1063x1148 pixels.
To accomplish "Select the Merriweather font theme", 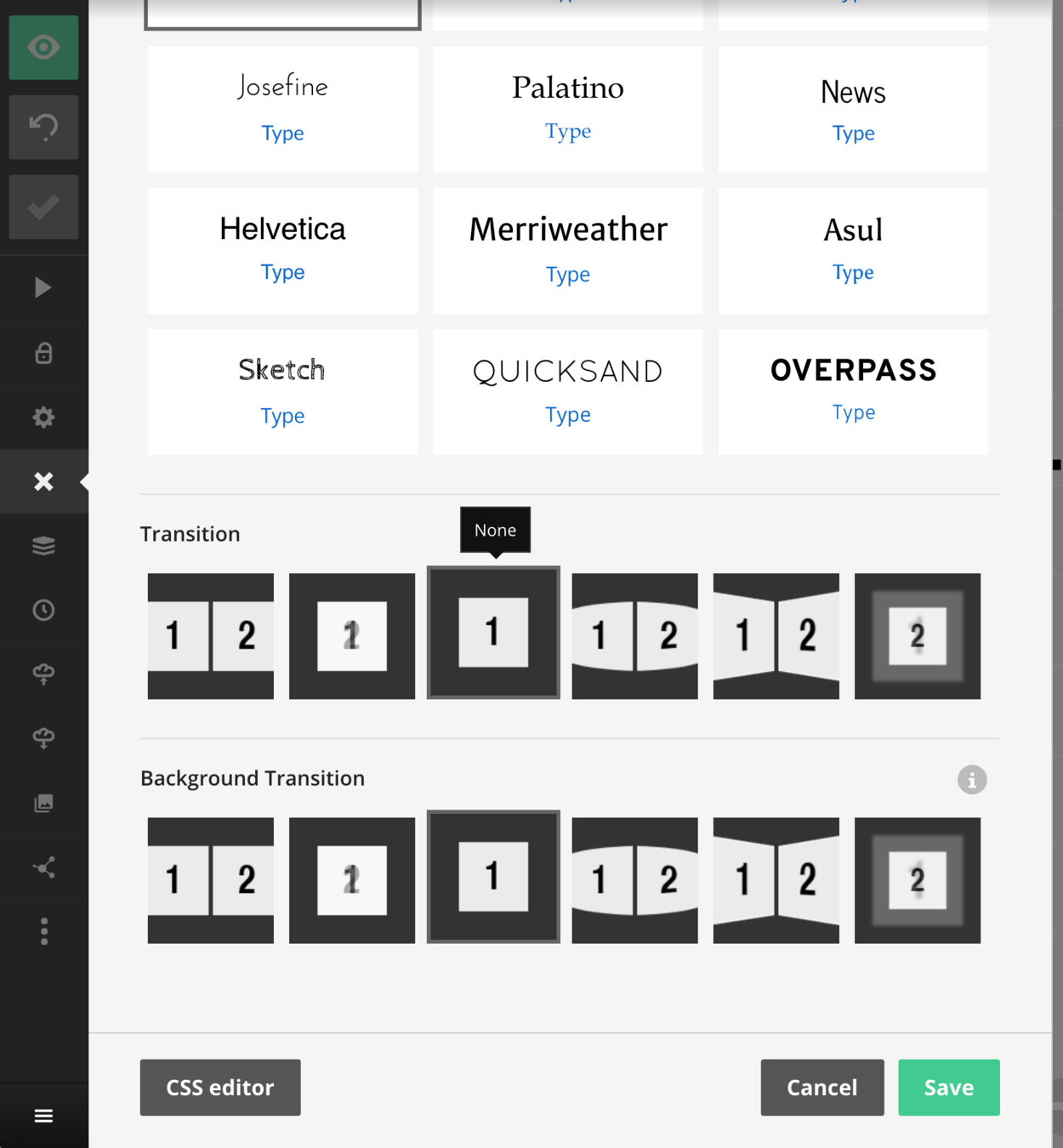I will coord(568,250).
